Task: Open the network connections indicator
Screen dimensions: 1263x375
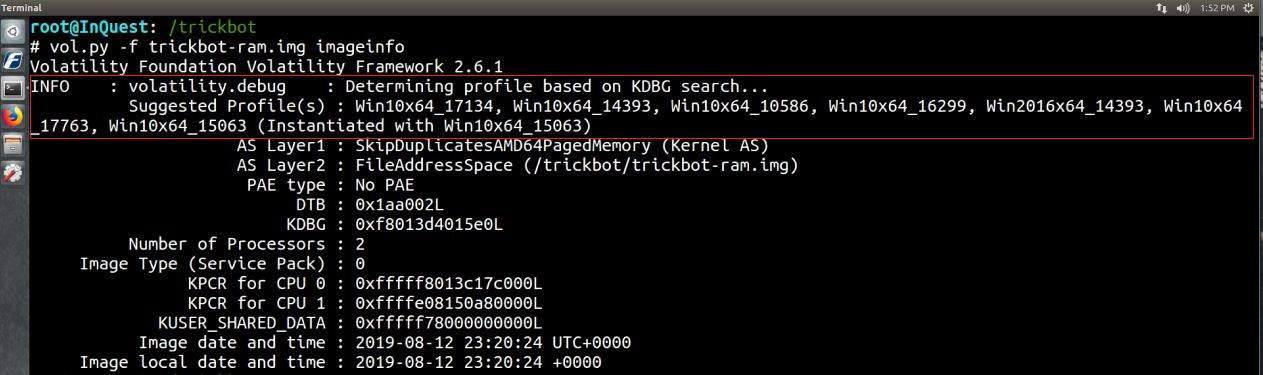Action: click(1160, 7)
